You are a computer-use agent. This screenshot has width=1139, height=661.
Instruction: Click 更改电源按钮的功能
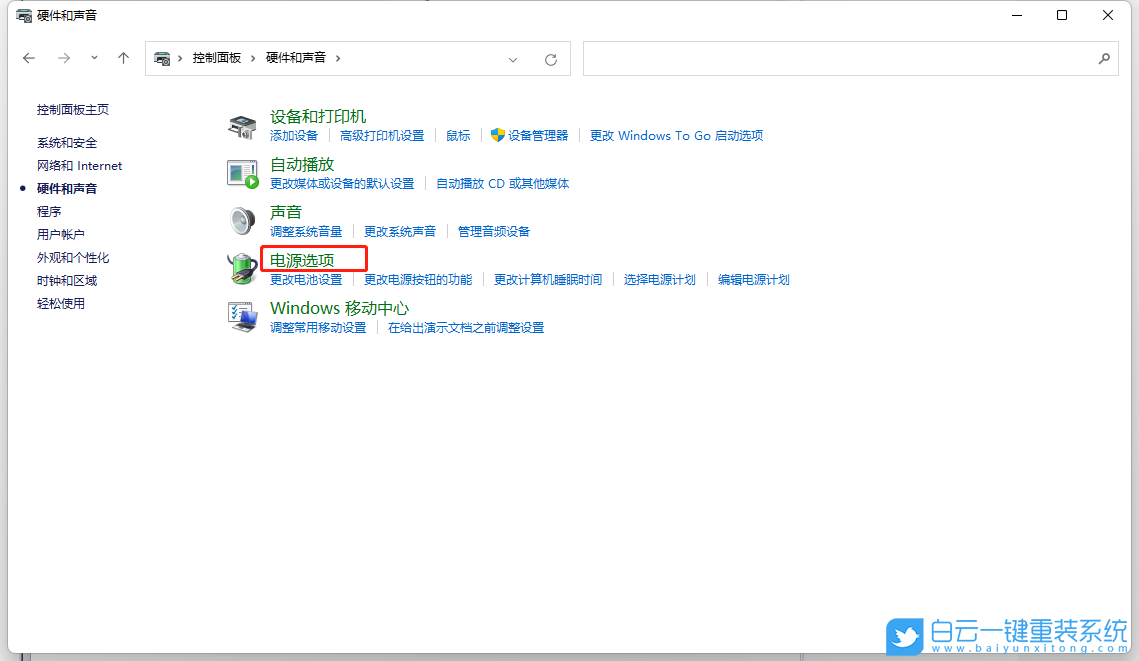418,279
